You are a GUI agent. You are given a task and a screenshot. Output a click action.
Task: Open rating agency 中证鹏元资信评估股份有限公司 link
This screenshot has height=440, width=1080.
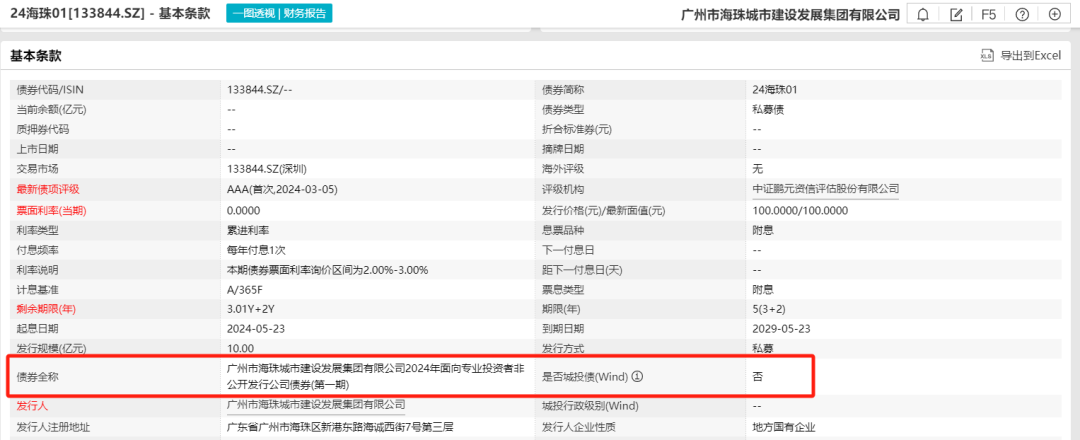click(826, 189)
